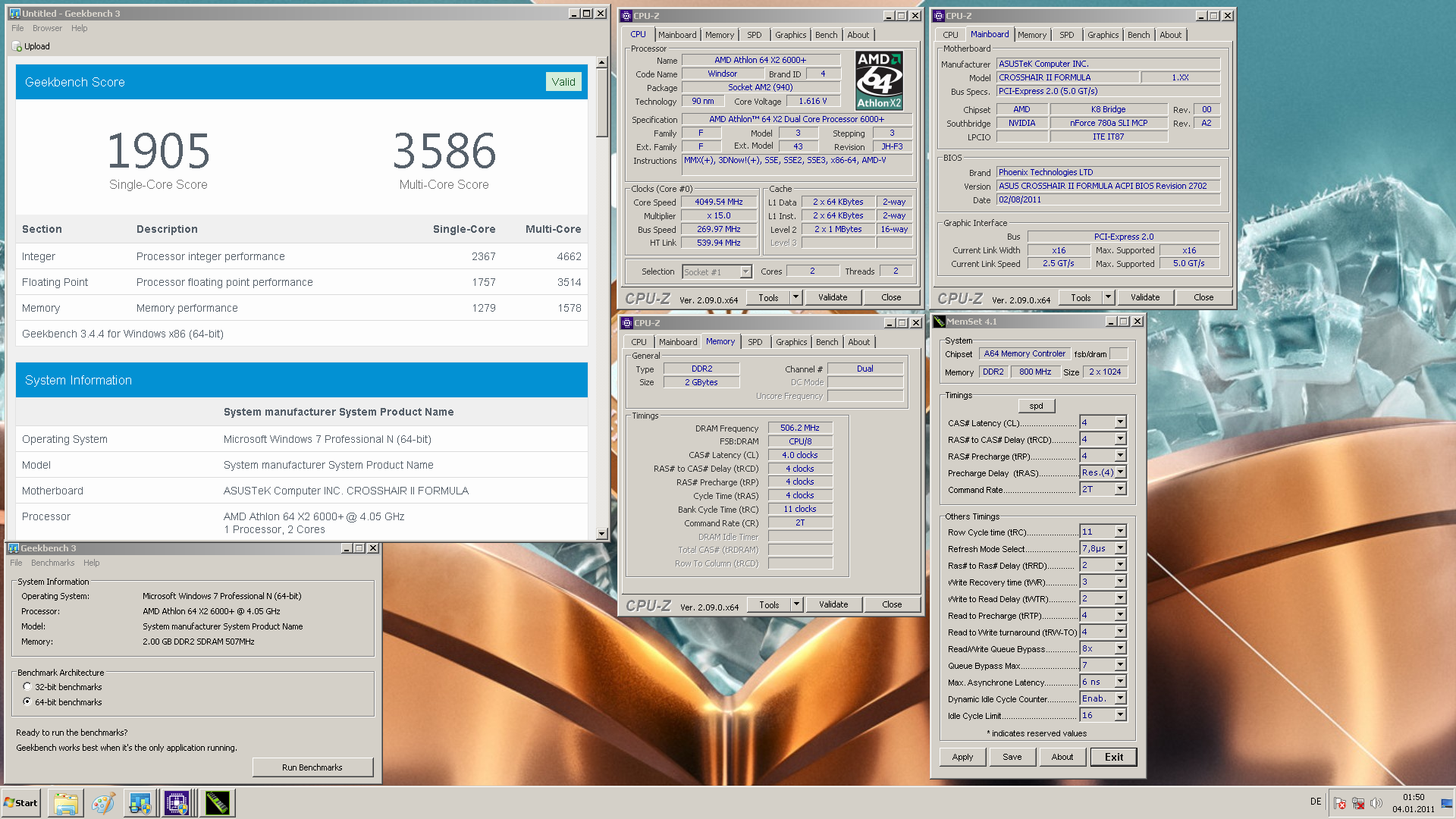Image resolution: width=1456 pixels, height=819 pixels.
Task: Open Idle Cycle Limit dropdown in MemSet
Action: 1120,715
